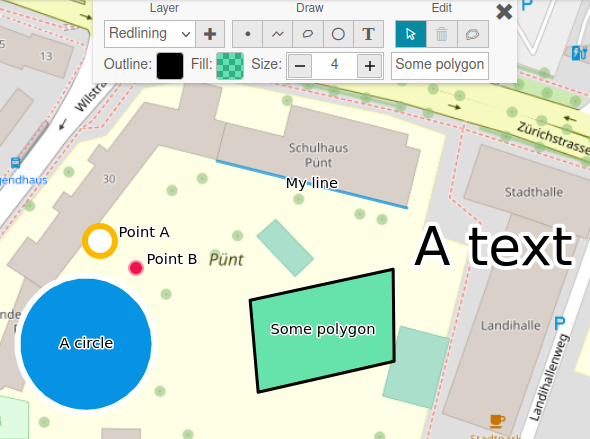Image resolution: width=590 pixels, height=439 pixels.
Task: Select the large 'A text' label
Action: 494,246
